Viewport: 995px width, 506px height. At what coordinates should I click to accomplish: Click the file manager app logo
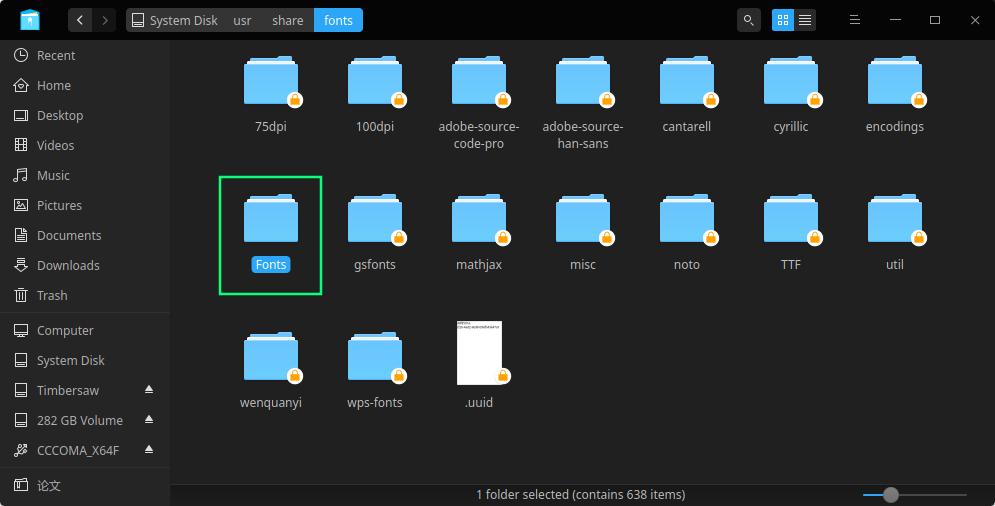pyautogui.click(x=30, y=20)
